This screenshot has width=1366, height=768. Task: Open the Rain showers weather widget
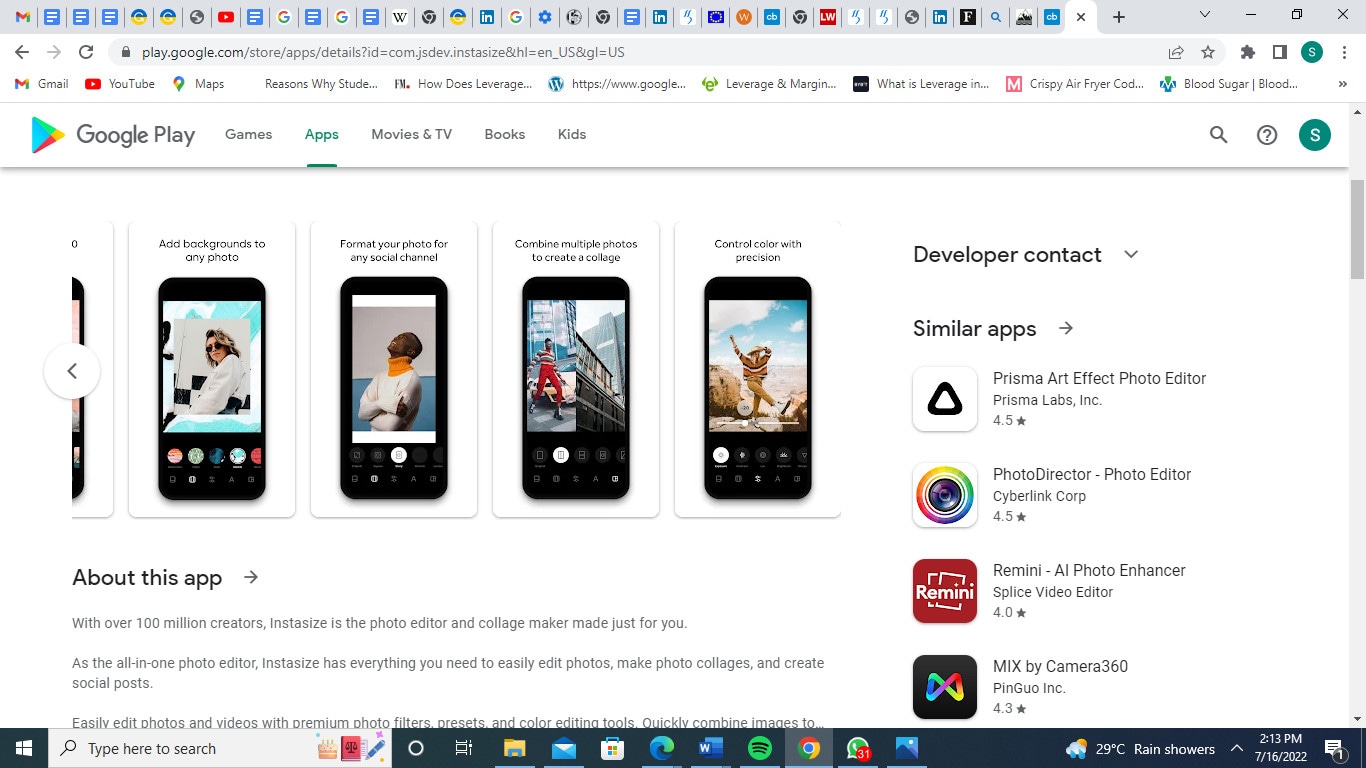[1140, 748]
